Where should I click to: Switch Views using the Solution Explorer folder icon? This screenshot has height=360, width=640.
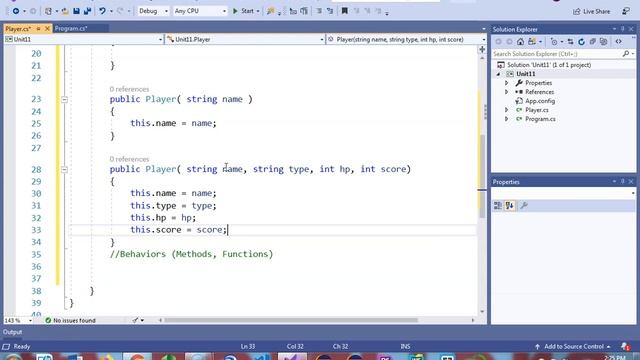coord(531,42)
